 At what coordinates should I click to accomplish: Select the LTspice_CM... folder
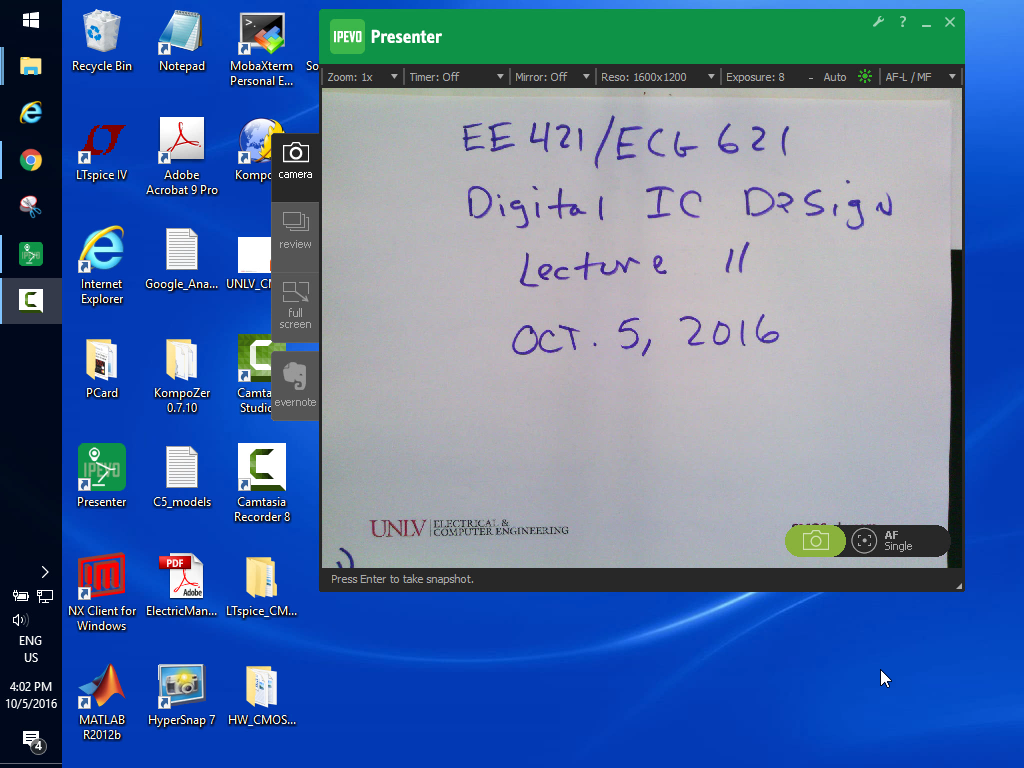(x=261, y=586)
